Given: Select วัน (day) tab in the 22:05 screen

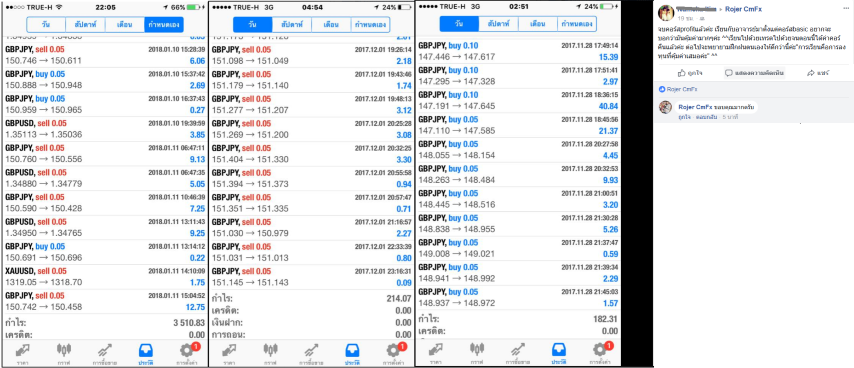Looking at the screenshot, I should [46, 25].
